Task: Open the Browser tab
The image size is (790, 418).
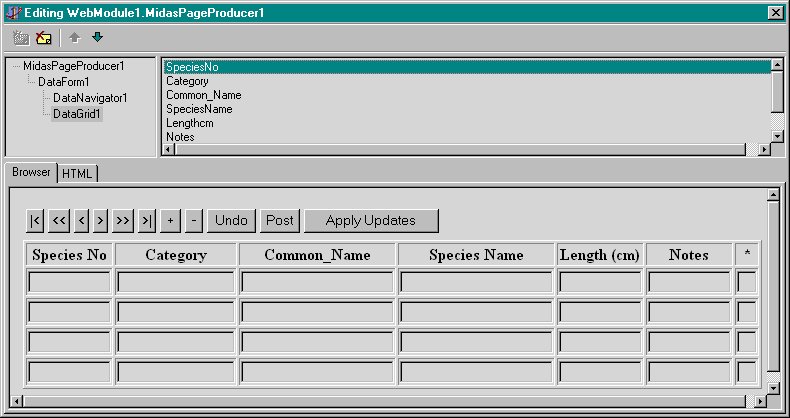Action: tap(31, 172)
